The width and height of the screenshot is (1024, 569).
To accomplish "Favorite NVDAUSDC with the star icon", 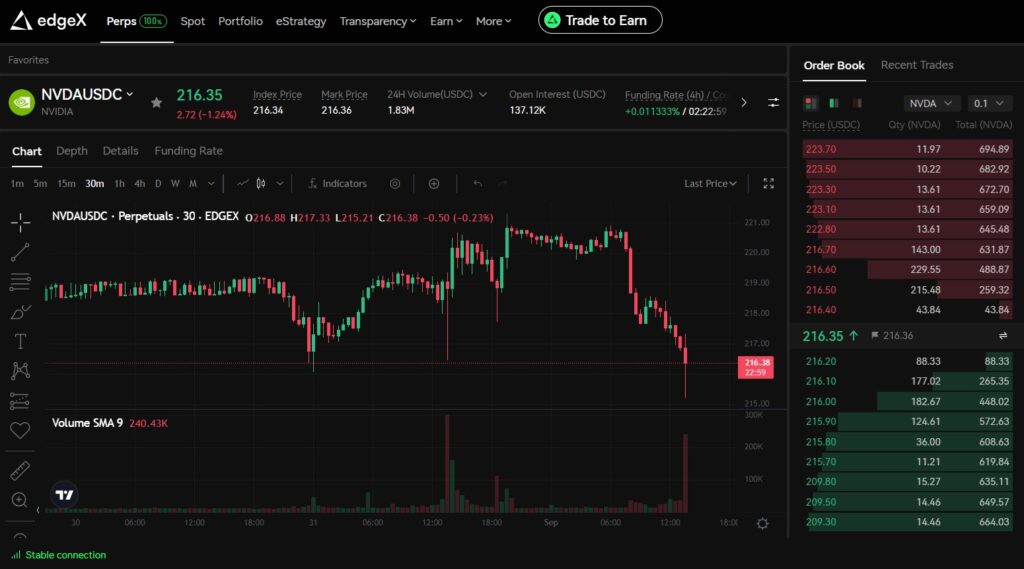I will (156, 103).
